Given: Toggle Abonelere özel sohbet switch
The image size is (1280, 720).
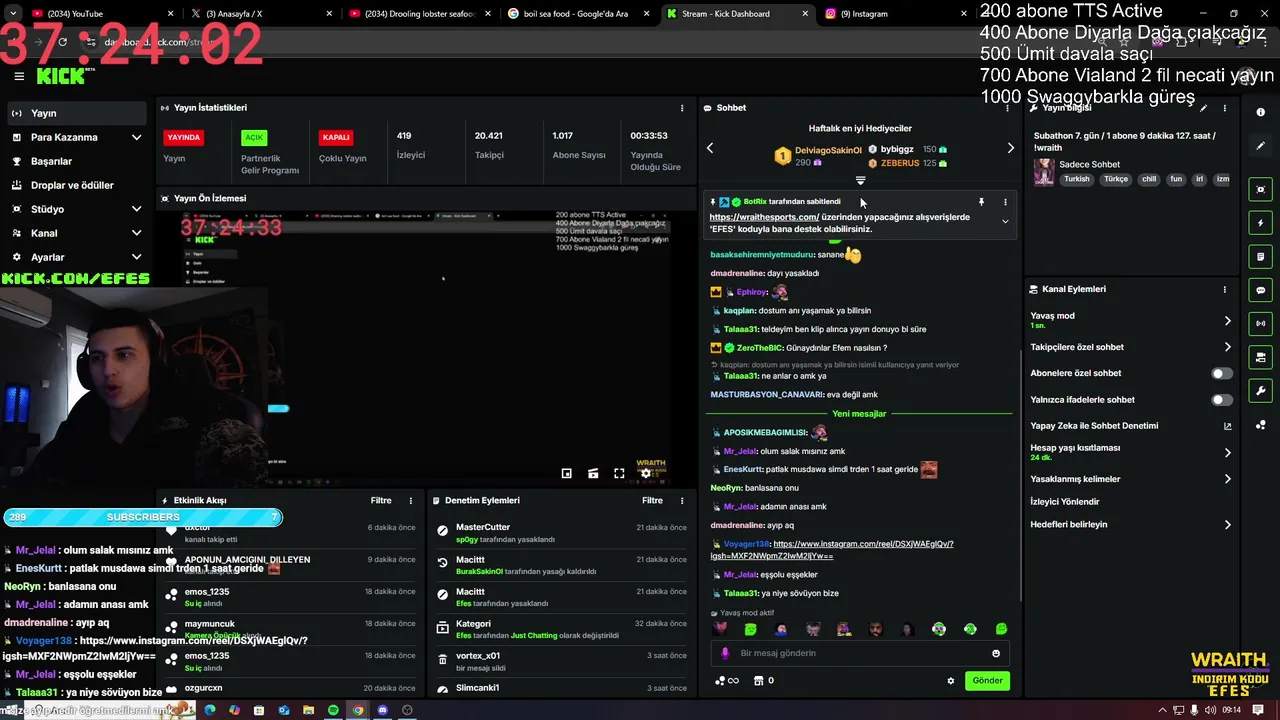Looking at the screenshot, I should [x=1222, y=373].
